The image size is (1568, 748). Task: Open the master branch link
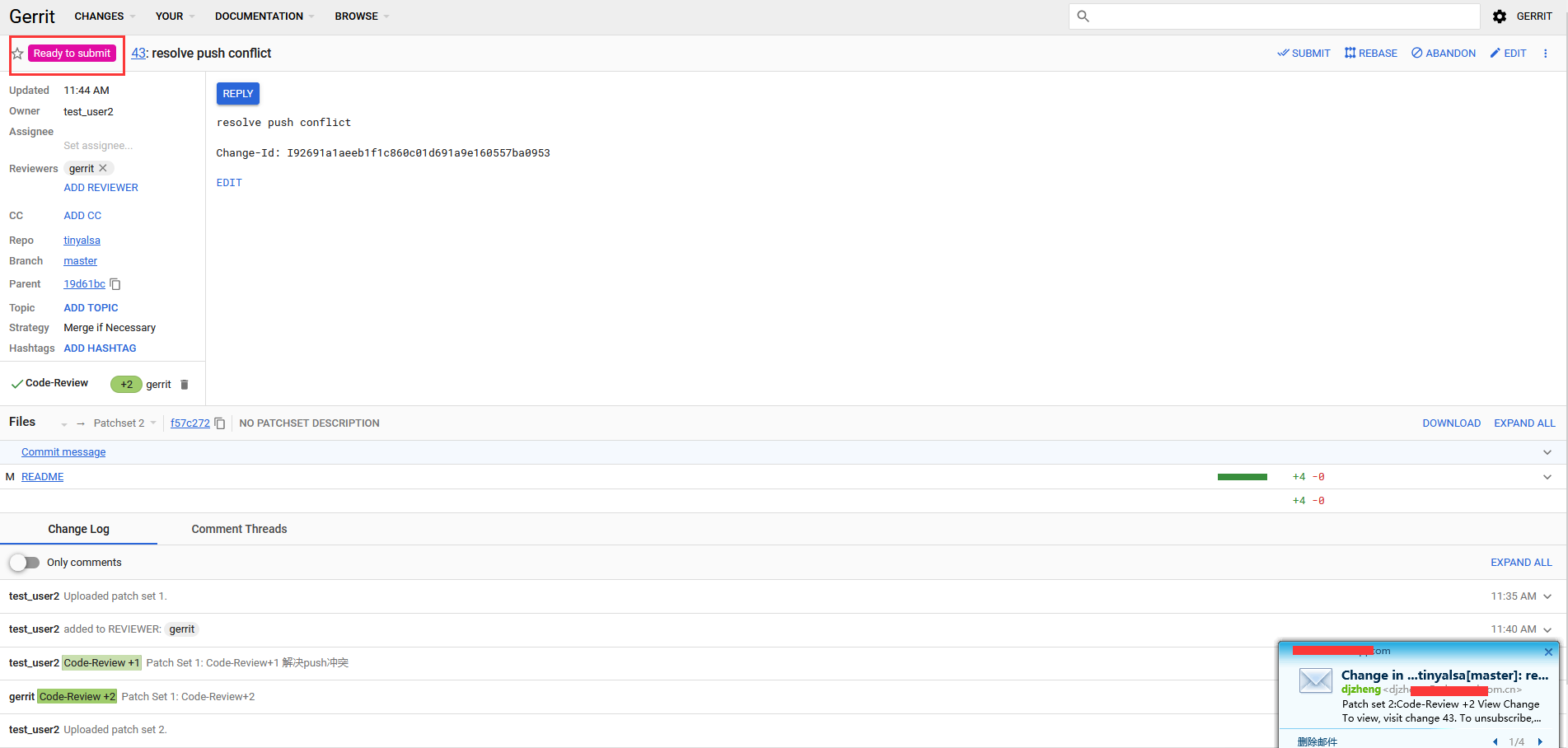point(80,261)
